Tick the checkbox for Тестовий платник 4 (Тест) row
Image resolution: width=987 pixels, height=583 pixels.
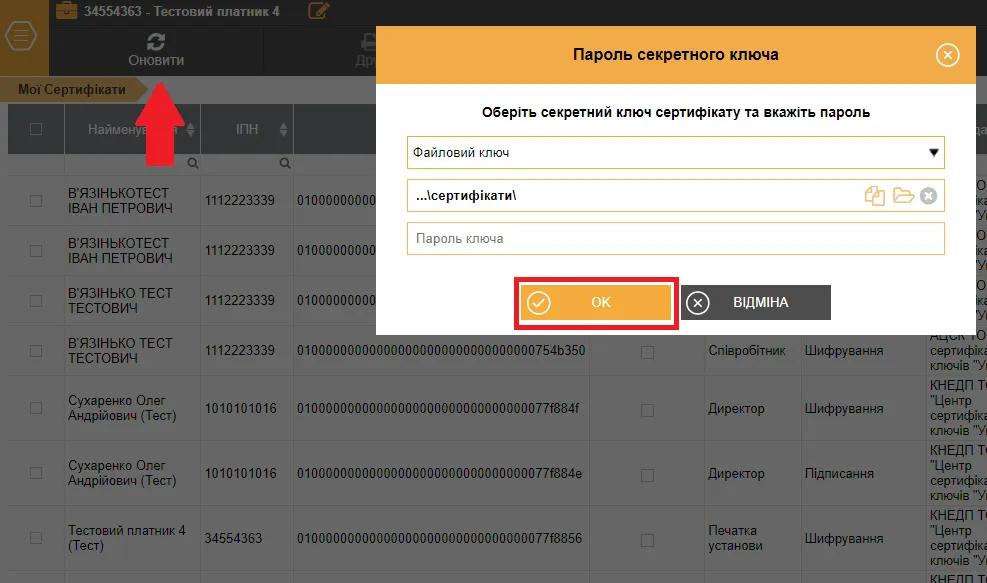(x=36, y=538)
